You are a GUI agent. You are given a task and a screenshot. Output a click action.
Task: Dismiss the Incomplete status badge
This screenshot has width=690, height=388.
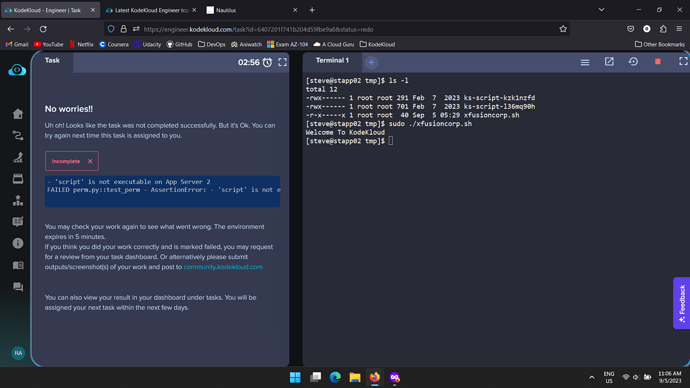point(90,161)
